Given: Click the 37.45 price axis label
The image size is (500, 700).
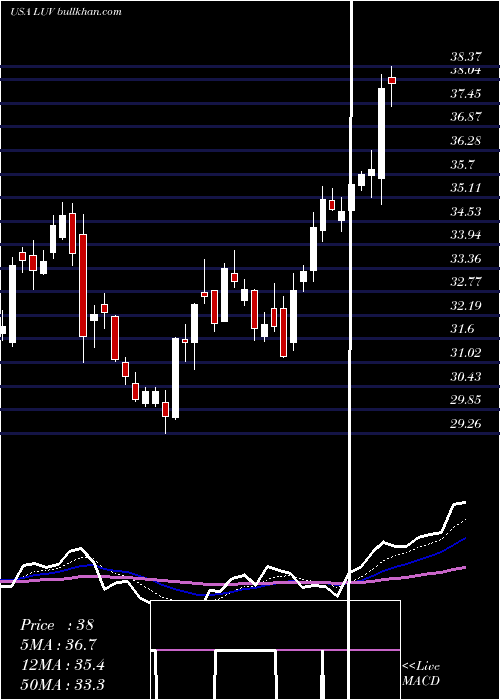Looking at the screenshot, I should [x=466, y=94].
